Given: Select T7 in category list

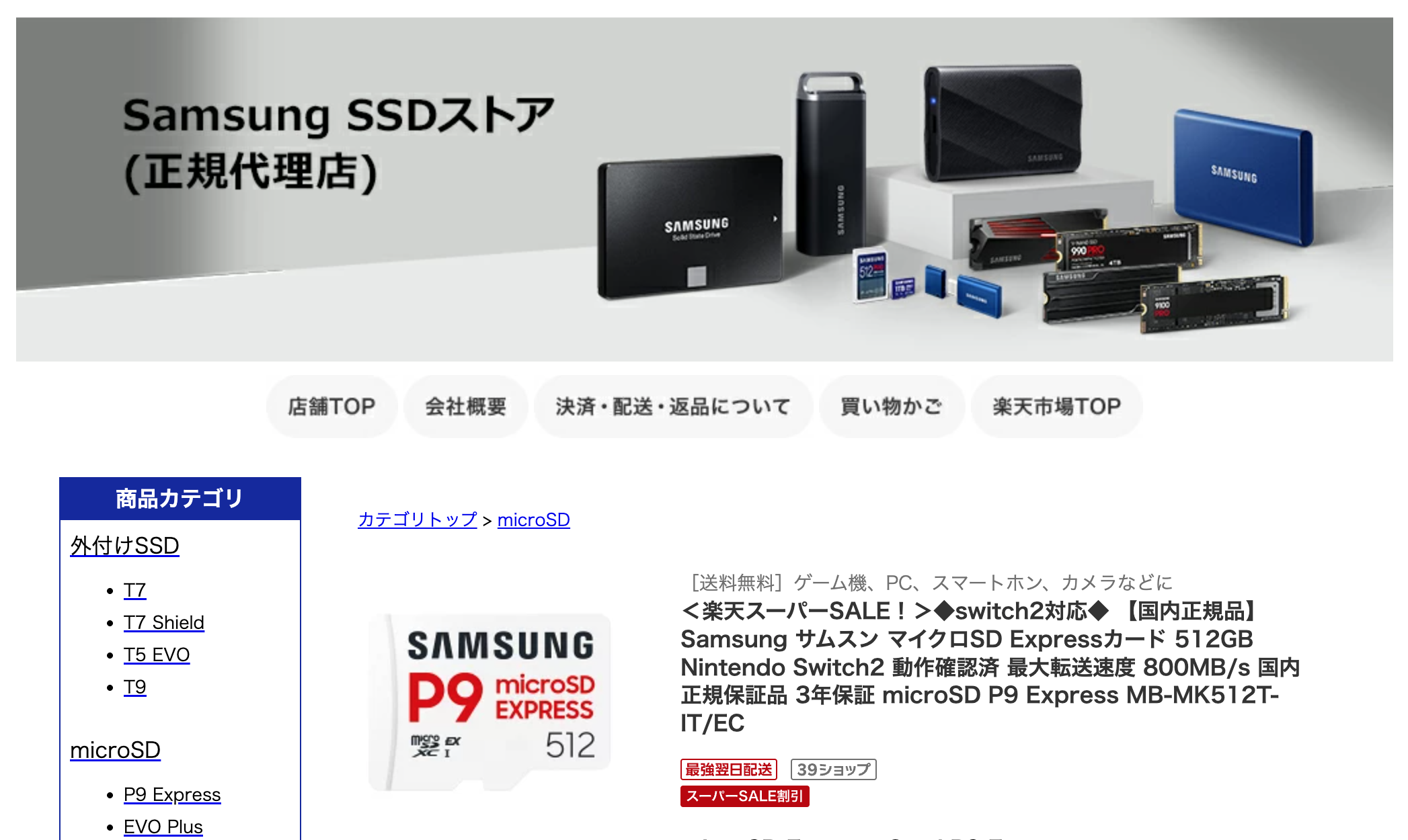Looking at the screenshot, I should (x=134, y=590).
